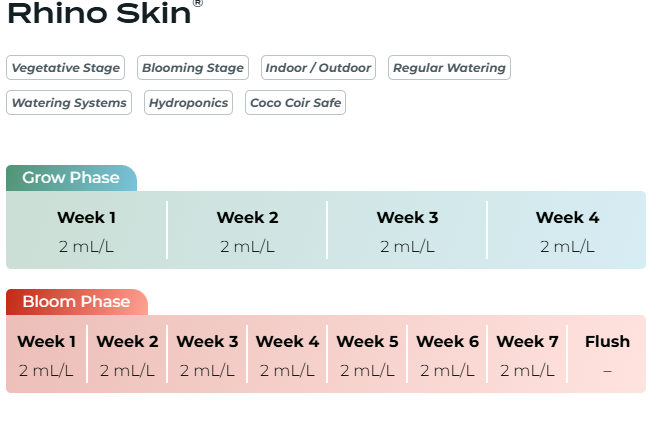Click Grow Phase Week 3 cell
This screenshot has height=421, width=657.
click(407, 231)
